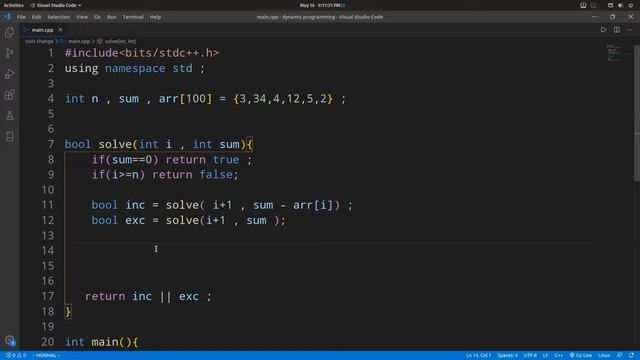Click the VS Code logo in title bar
640x360 pixels.
tap(7, 17)
